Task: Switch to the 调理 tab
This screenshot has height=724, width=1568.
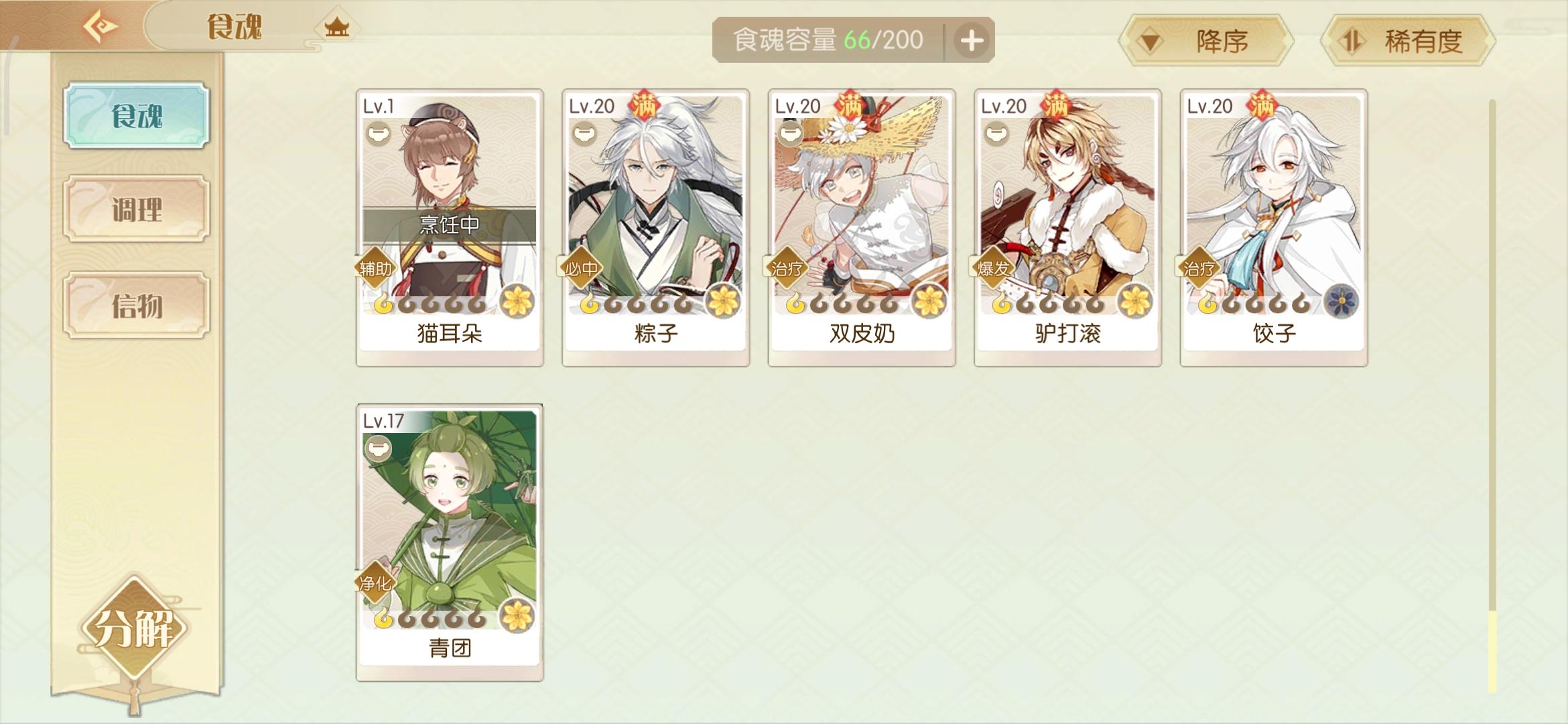Action: (x=137, y=209)
